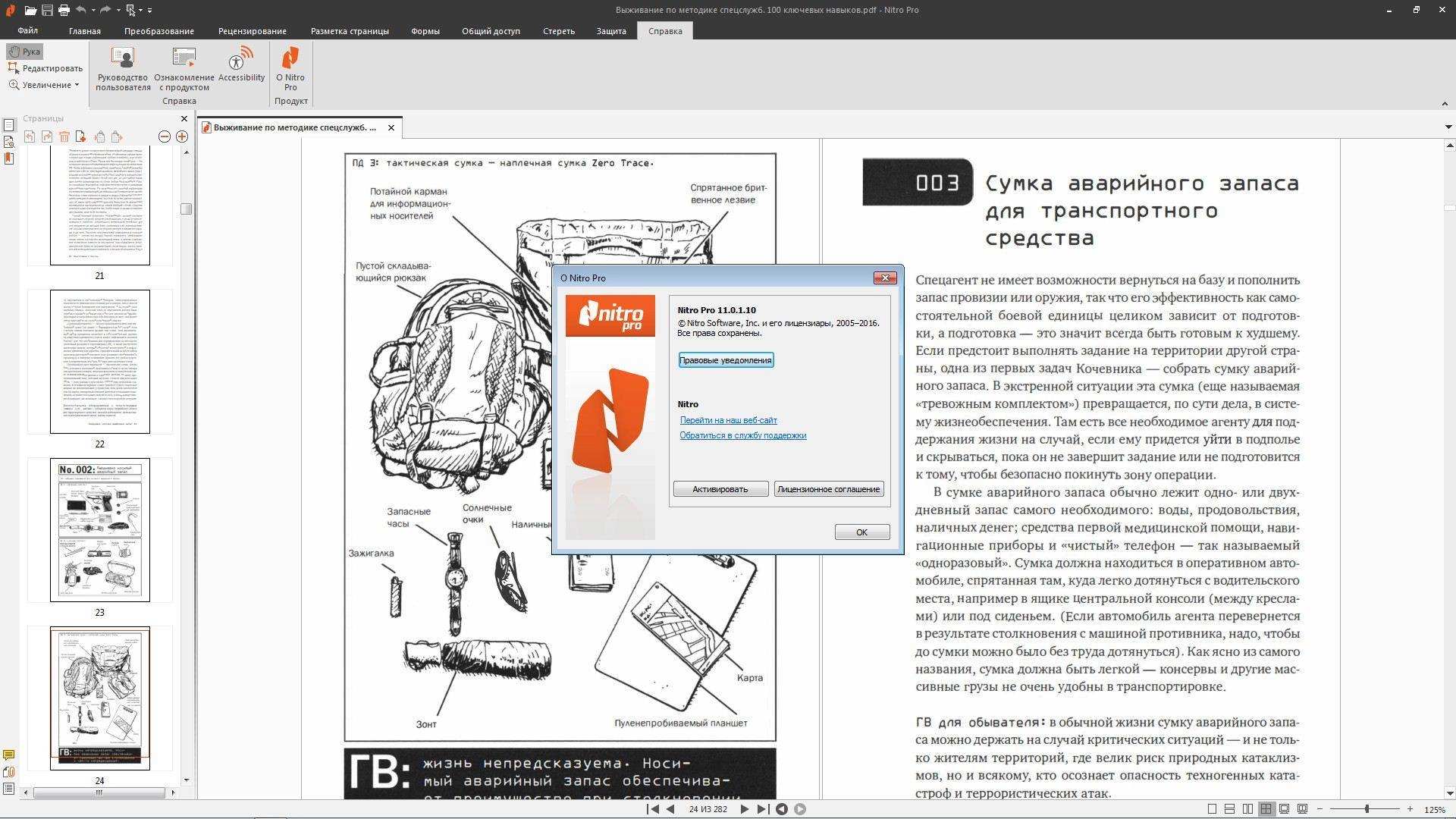Viewport: 1456px width, 819px height.
Task: Expand the Undo history dropdown arrow
Action: pos(93,10)
